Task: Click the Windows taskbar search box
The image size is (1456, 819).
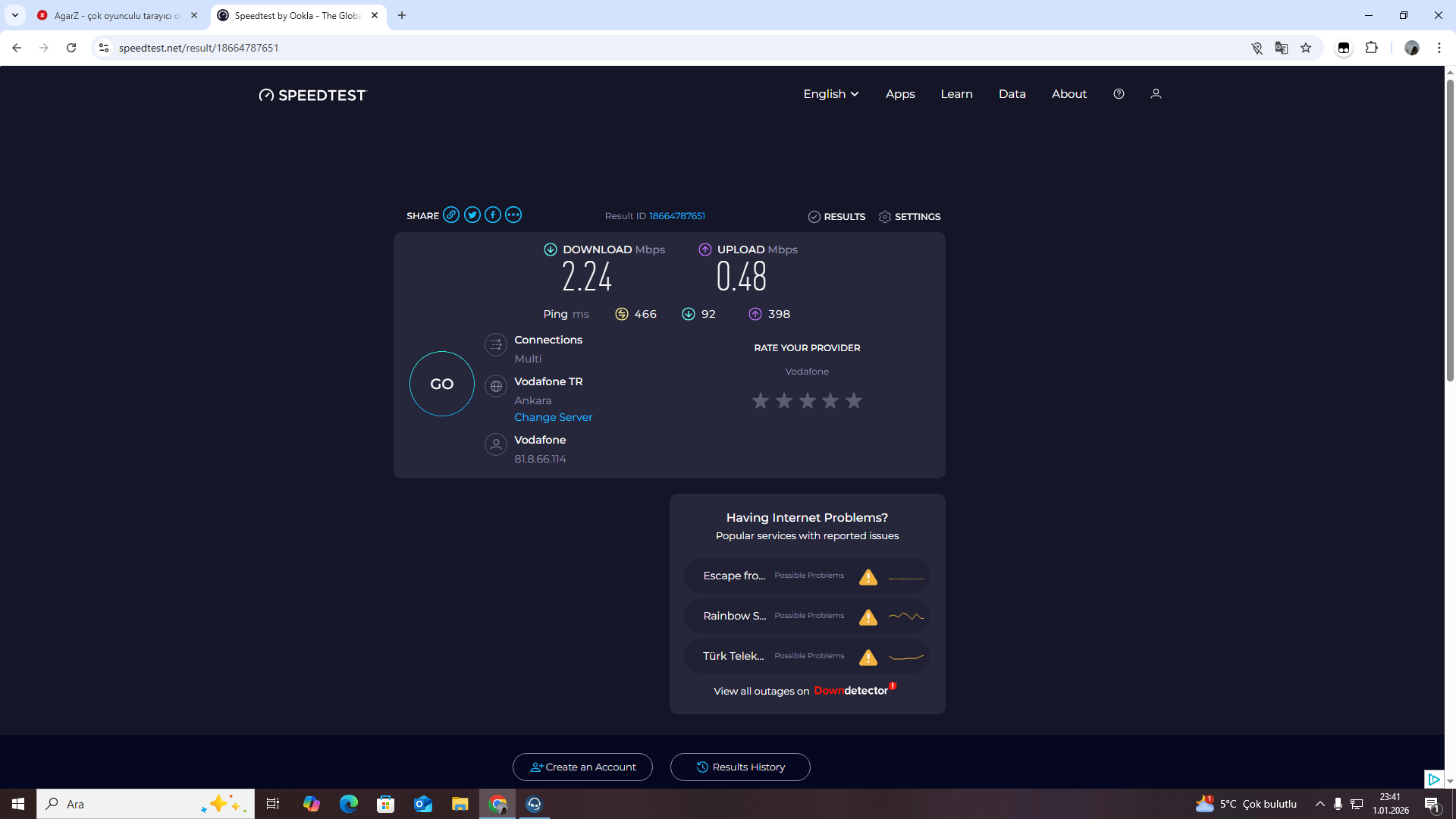Action: click(146, 804)
